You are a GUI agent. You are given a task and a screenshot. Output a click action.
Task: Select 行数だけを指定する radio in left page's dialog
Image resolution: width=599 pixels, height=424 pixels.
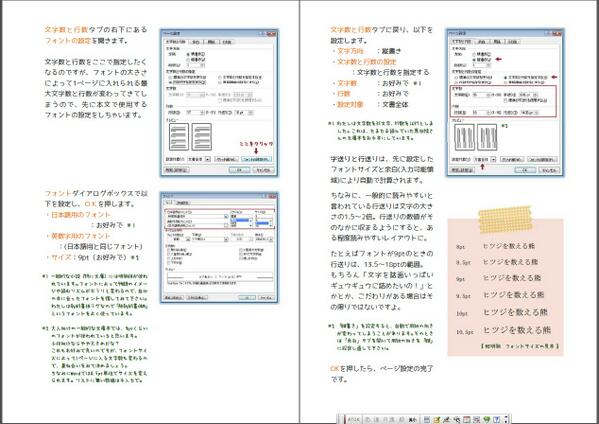(188, 82)
